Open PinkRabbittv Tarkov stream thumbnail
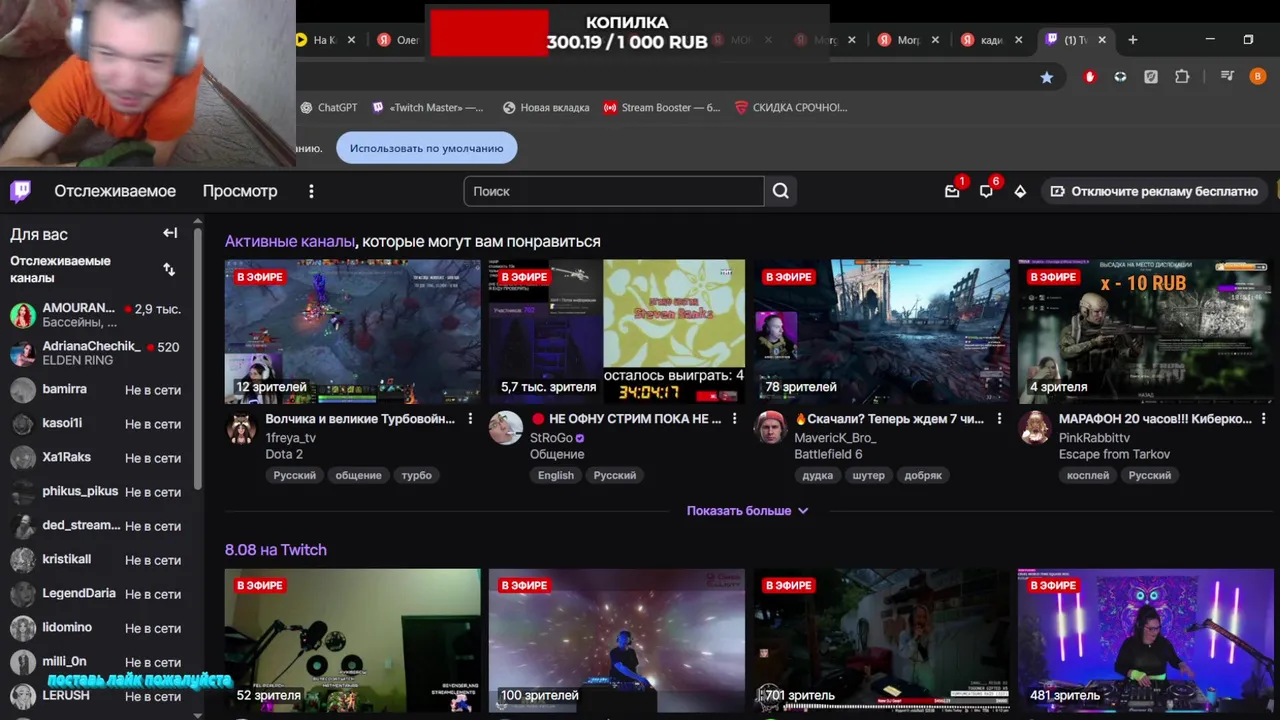This screenshot has height=720, width=1280. click(1146, 332)
